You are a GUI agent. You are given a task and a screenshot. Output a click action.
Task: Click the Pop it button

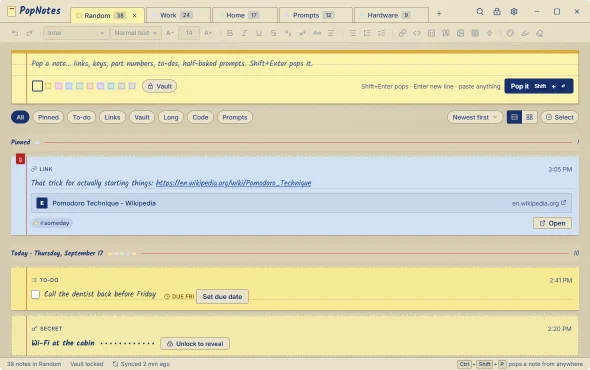click(x=538, y=86)
